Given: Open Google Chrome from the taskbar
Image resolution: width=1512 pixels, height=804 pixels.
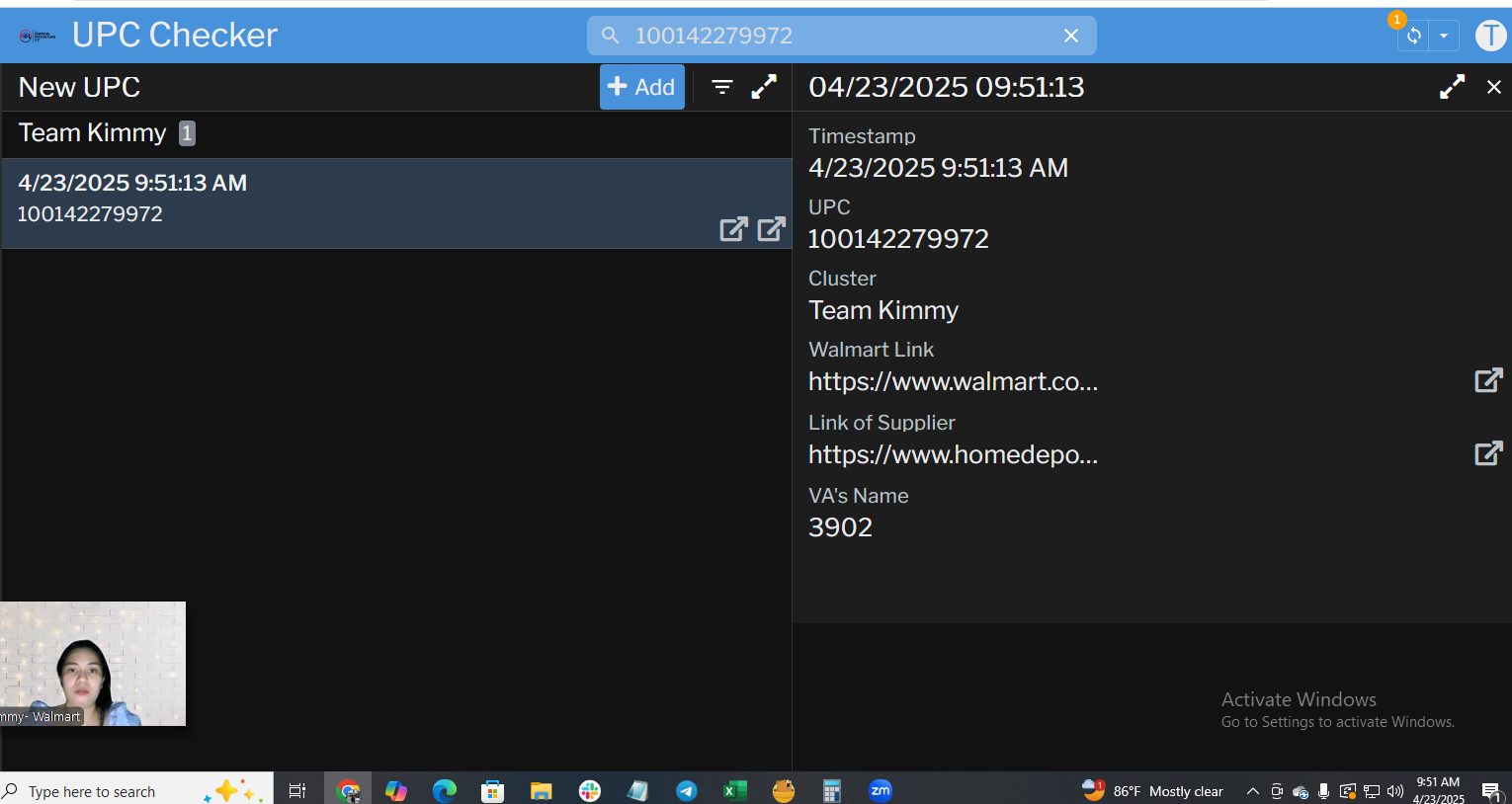Looking at the screenshot, I should (348, 790).
